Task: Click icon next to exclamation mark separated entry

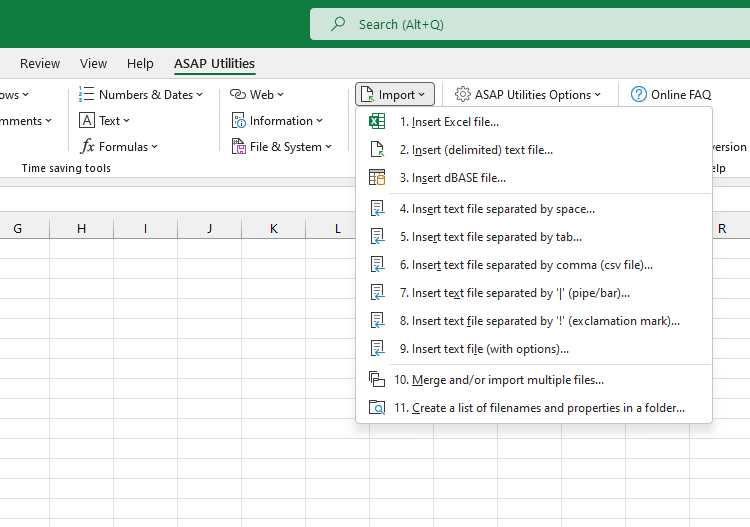Action: (377, 321)
